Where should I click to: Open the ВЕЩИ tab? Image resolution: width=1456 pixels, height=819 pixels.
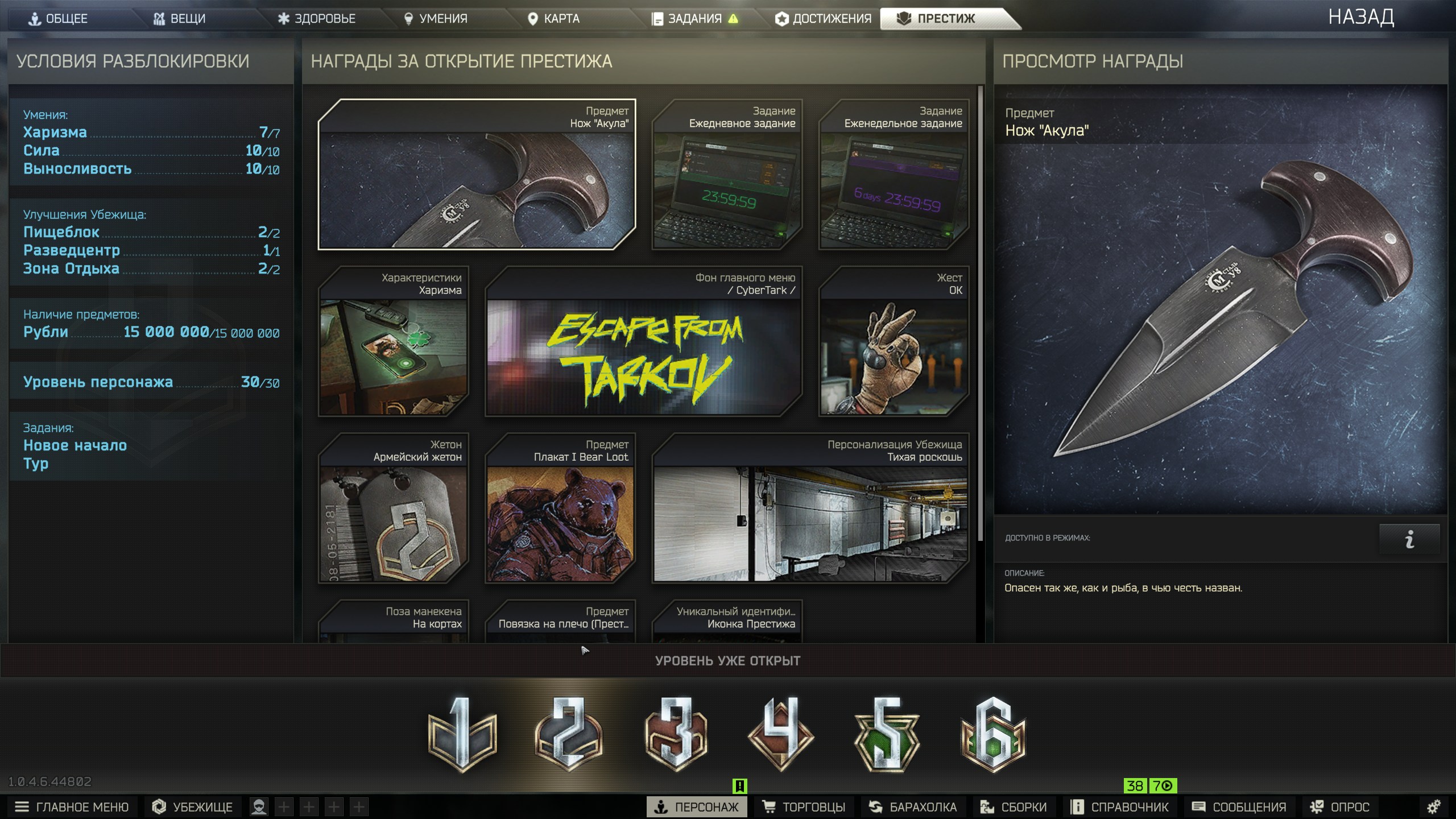(180, 18)
